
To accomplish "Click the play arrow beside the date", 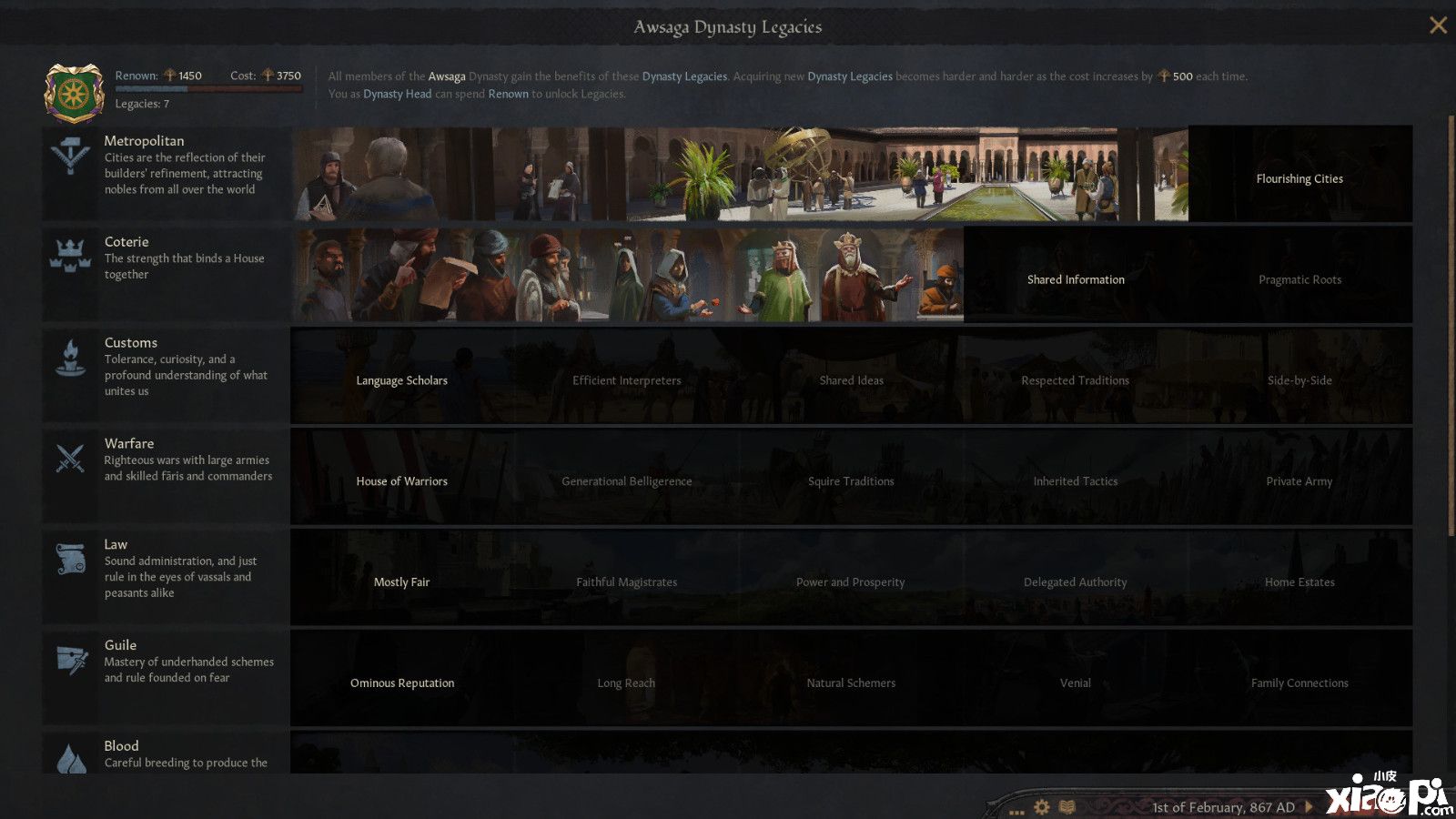I will pyautogui.click(x=1309, y=806).
